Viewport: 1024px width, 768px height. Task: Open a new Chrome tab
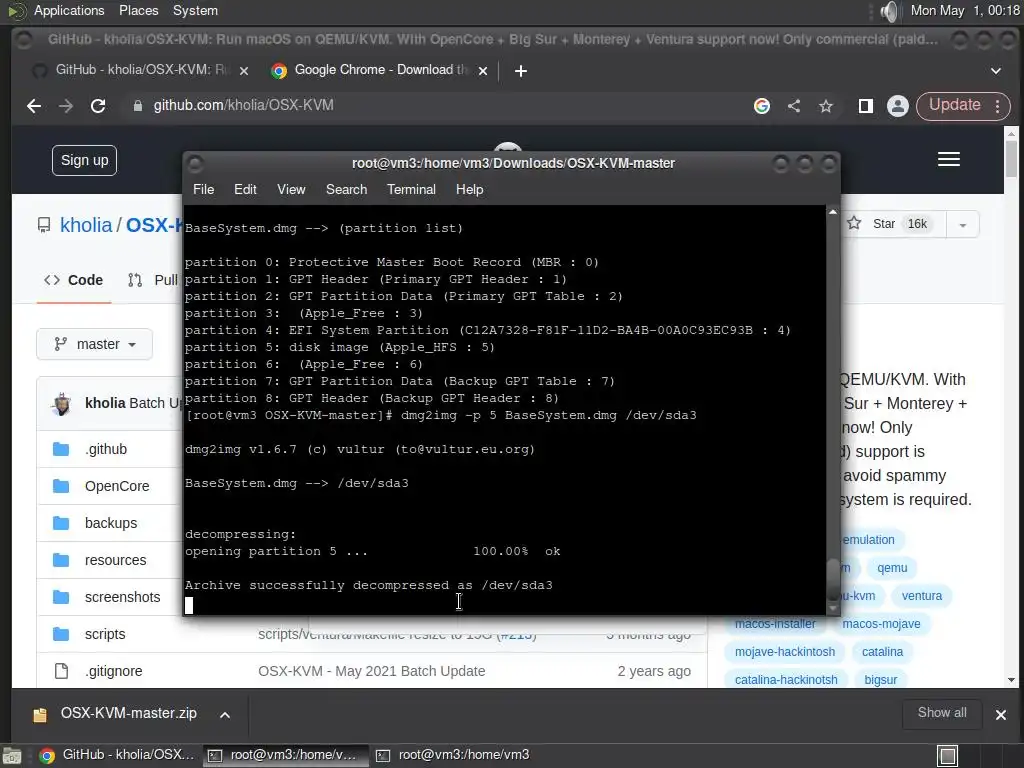[x=520, y=71]
